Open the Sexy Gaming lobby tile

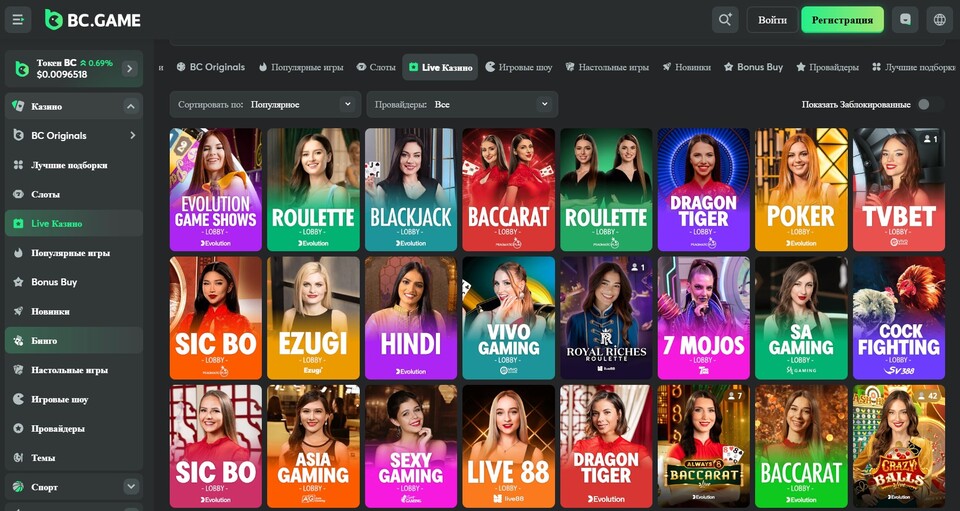point(411,446)
